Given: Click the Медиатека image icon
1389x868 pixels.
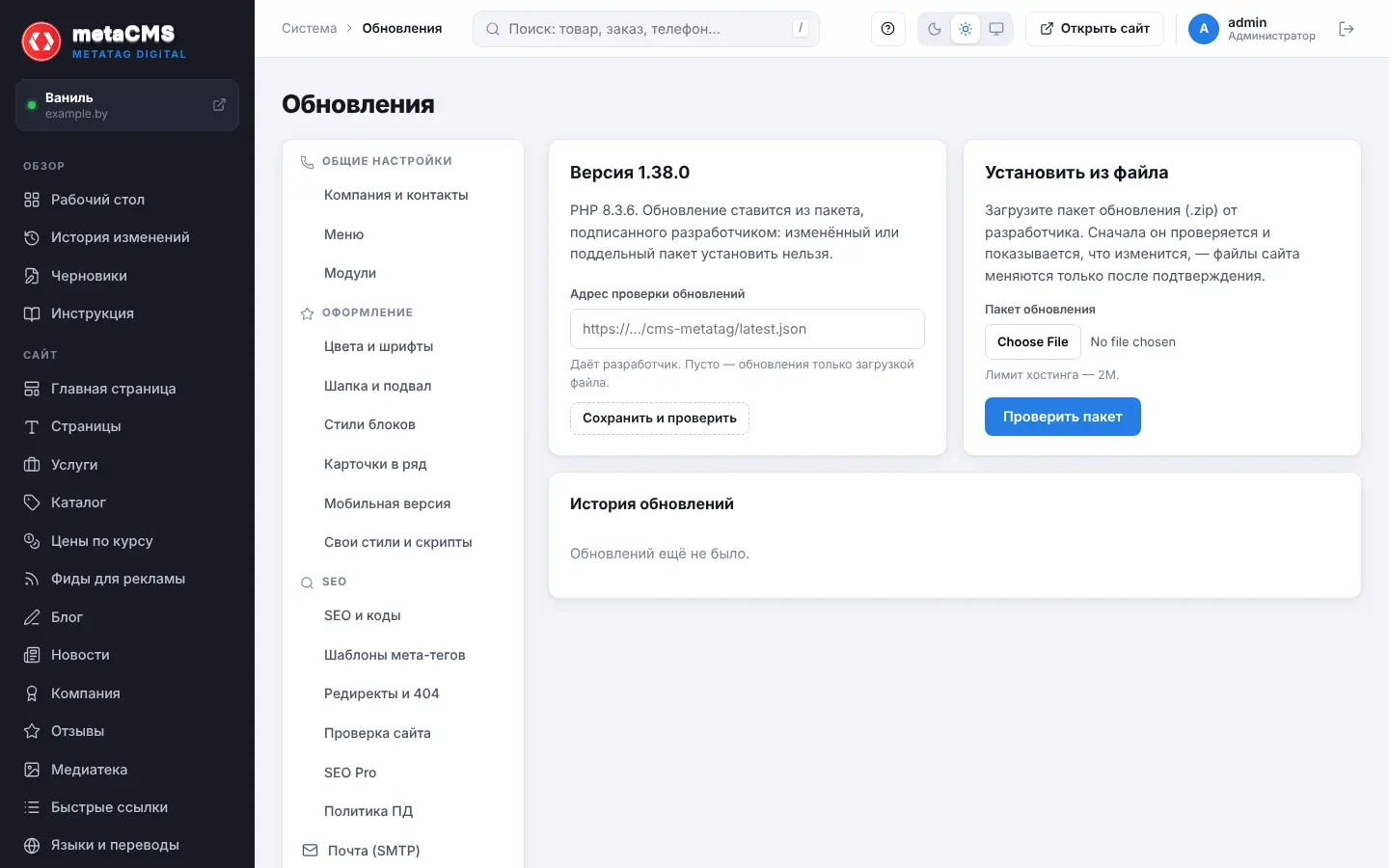Looking at the screenshot, I should tap(32, 770).
